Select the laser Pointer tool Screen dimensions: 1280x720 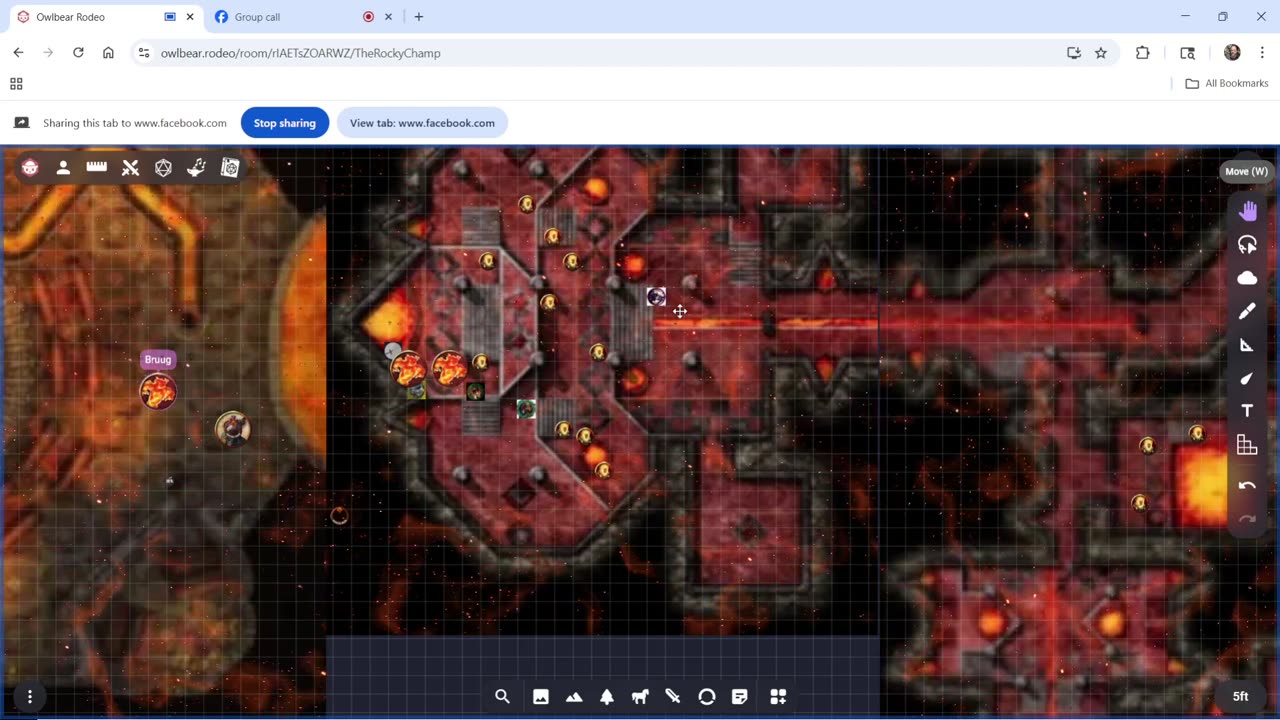pyautogui.click(x=1247, y=378)
